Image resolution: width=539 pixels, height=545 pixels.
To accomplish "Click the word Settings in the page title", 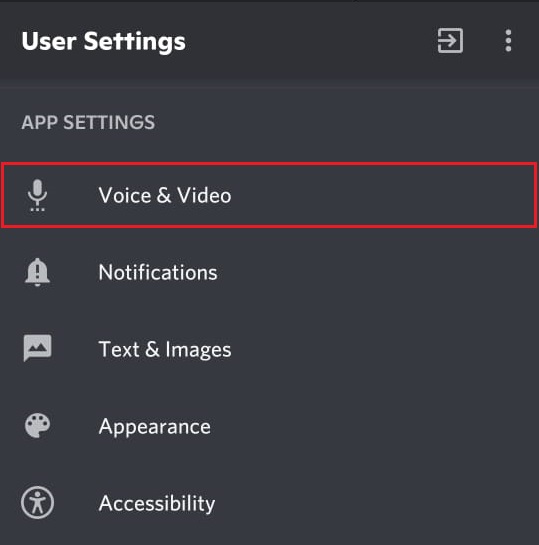I will click(135, 42).
